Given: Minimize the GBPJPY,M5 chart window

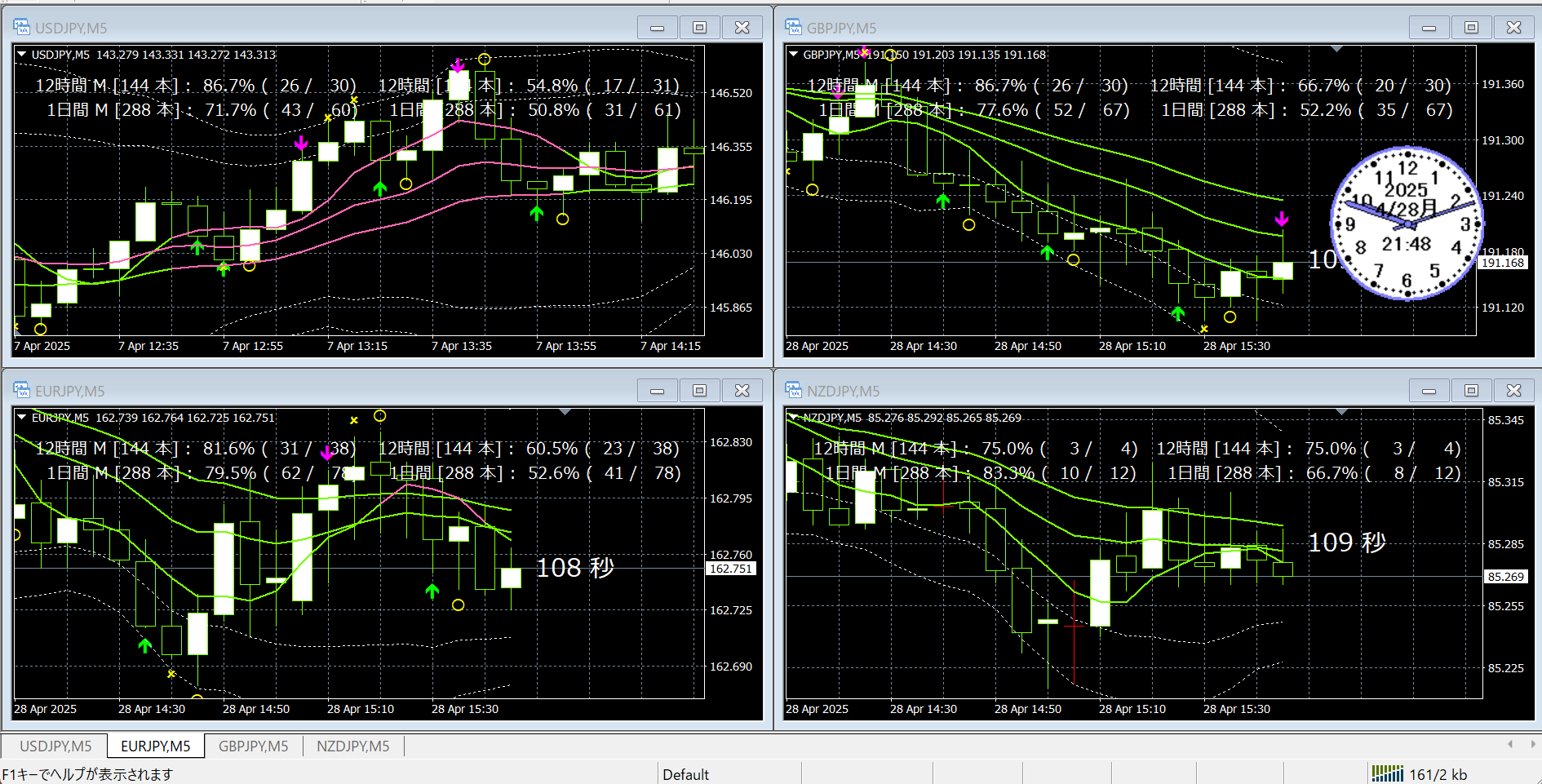Looking at the screenshot, I should [x=1429, y=28].
